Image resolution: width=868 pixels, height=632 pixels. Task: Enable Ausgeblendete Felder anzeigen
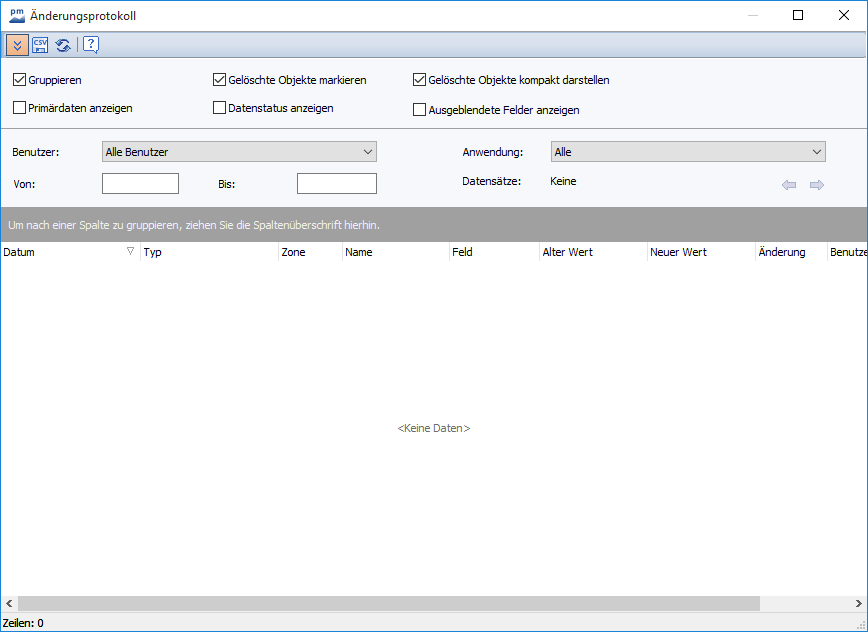420,110
